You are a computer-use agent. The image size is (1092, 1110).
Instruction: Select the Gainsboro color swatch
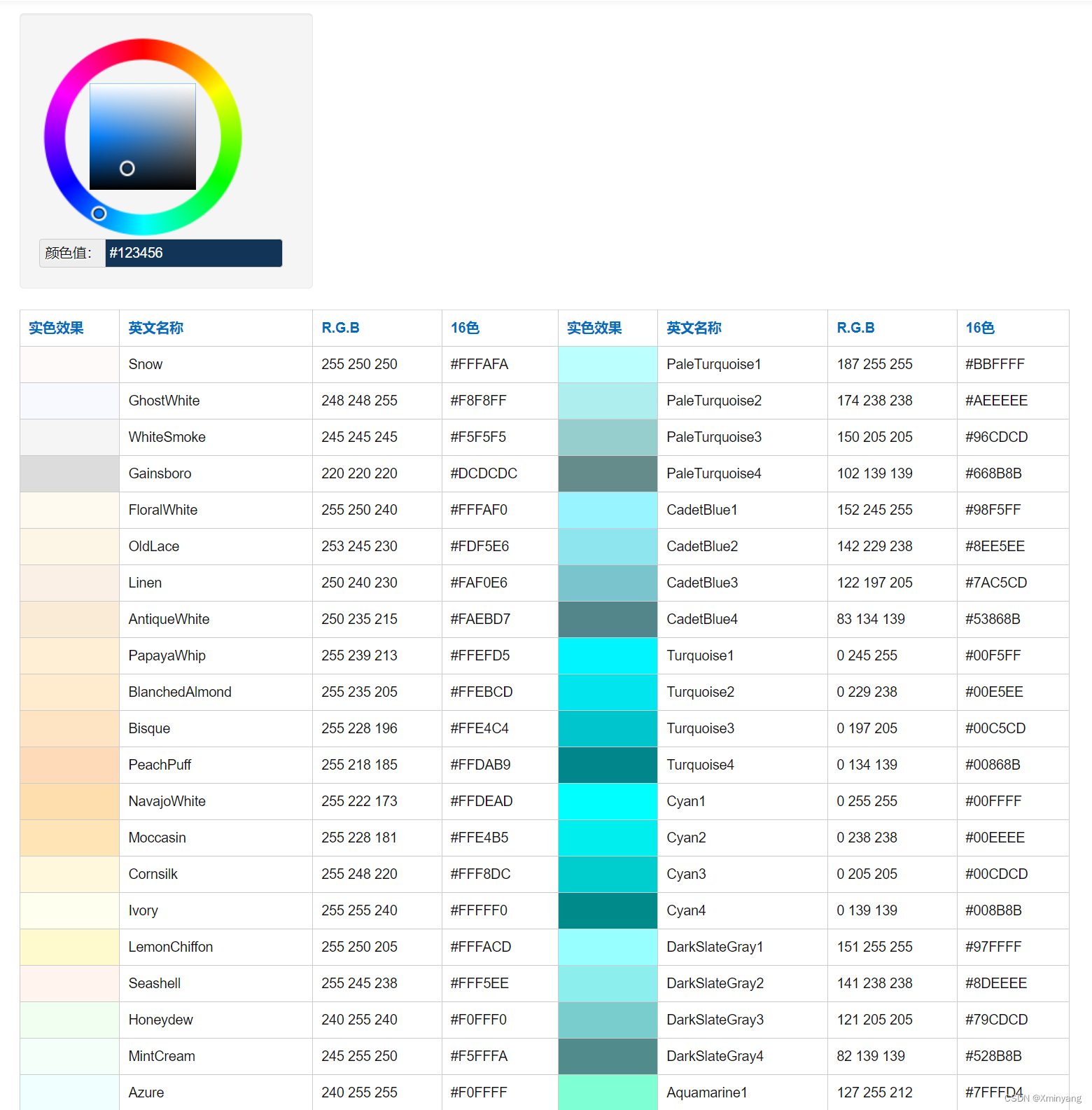(70, 473)
